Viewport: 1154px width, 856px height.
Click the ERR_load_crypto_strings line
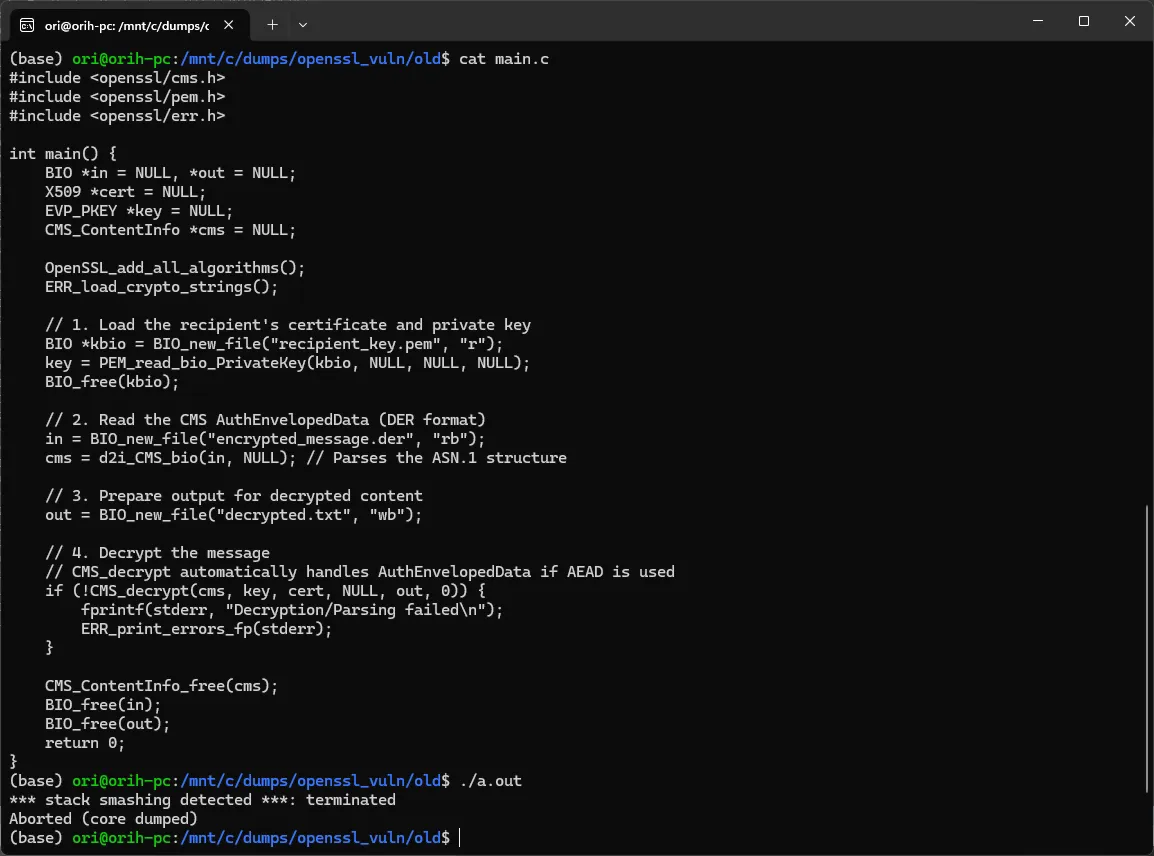click(160, 286)
